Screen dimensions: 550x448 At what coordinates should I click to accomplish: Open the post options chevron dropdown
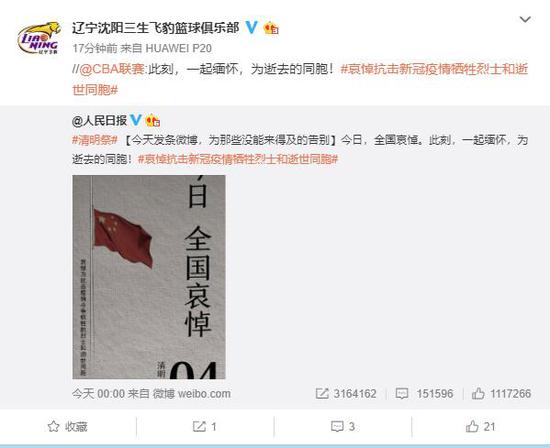pos(525,20)
